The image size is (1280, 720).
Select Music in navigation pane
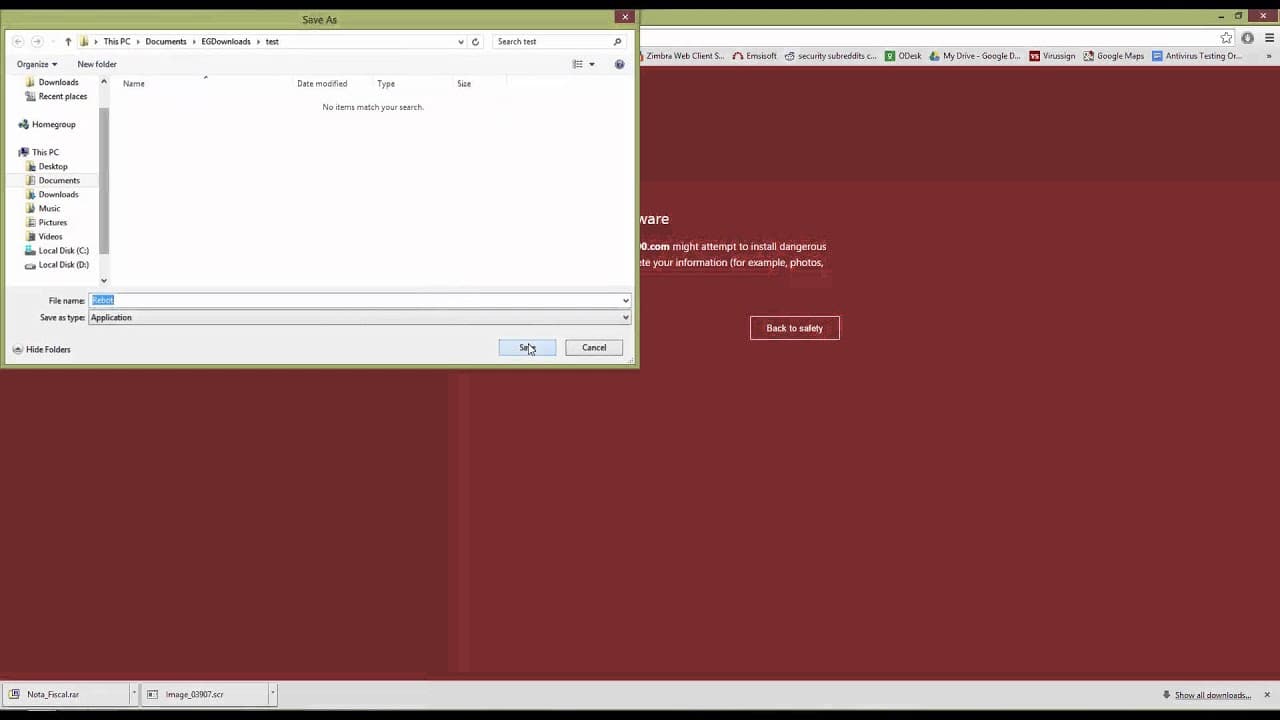click(49, 208)
